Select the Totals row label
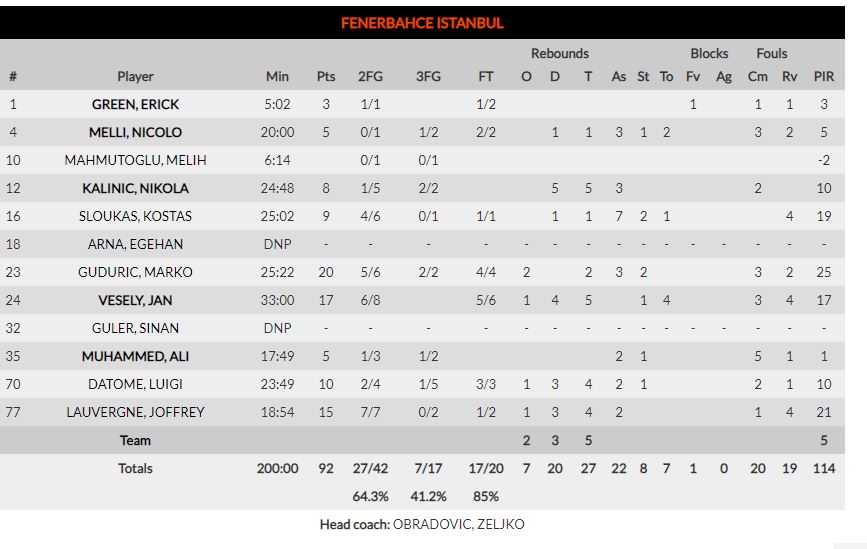 pyautogui.click(x=135, y=469)
